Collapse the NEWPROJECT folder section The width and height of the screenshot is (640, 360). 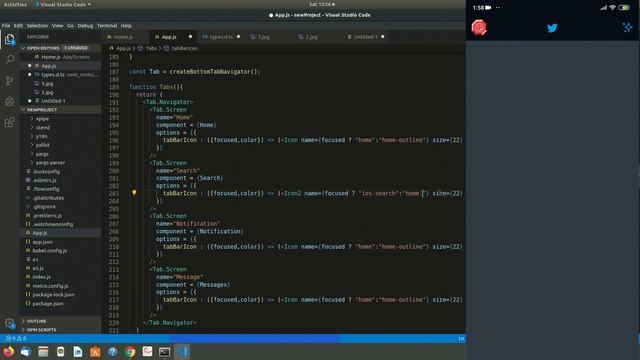[60, 110]
